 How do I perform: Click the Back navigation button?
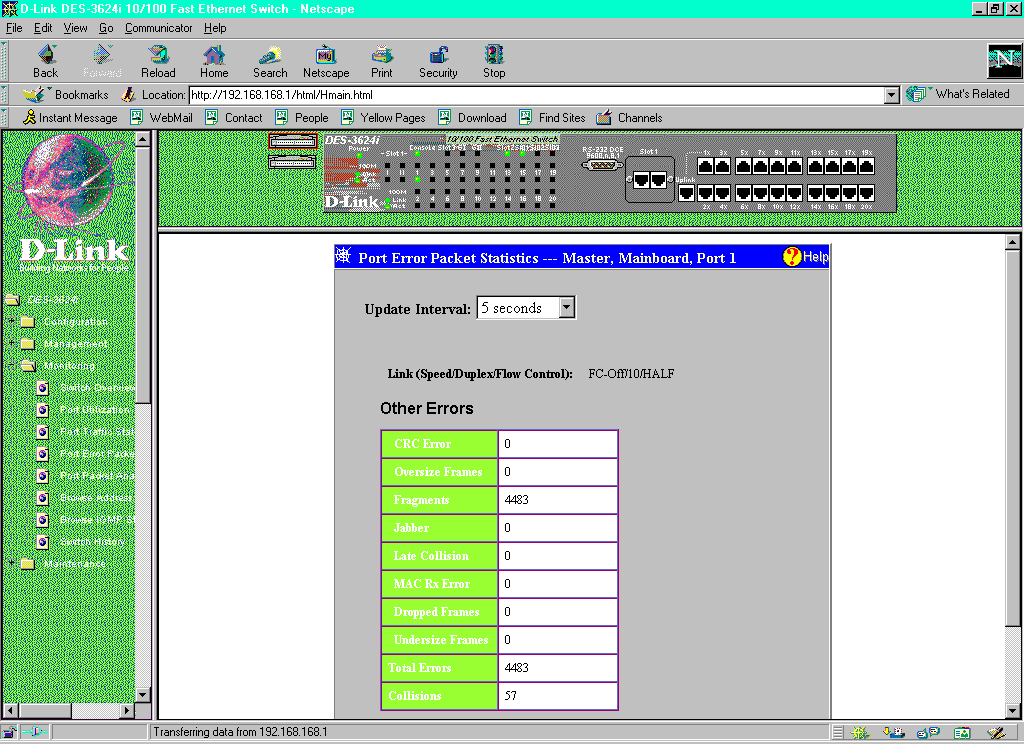click(x=46, y=61)
